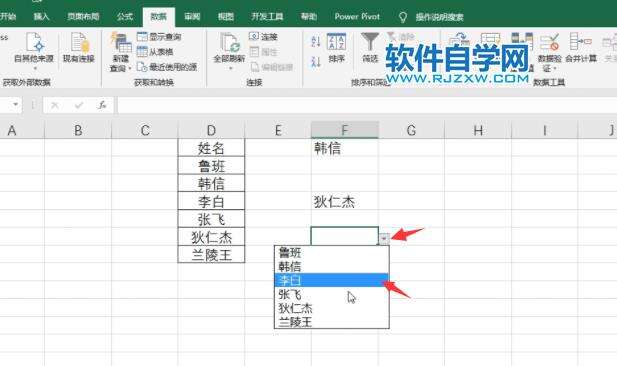Click the formula bar enter checkmark icon
This screenshot has height=366, width=617.
pyautogui.click(x=79, y=105)
